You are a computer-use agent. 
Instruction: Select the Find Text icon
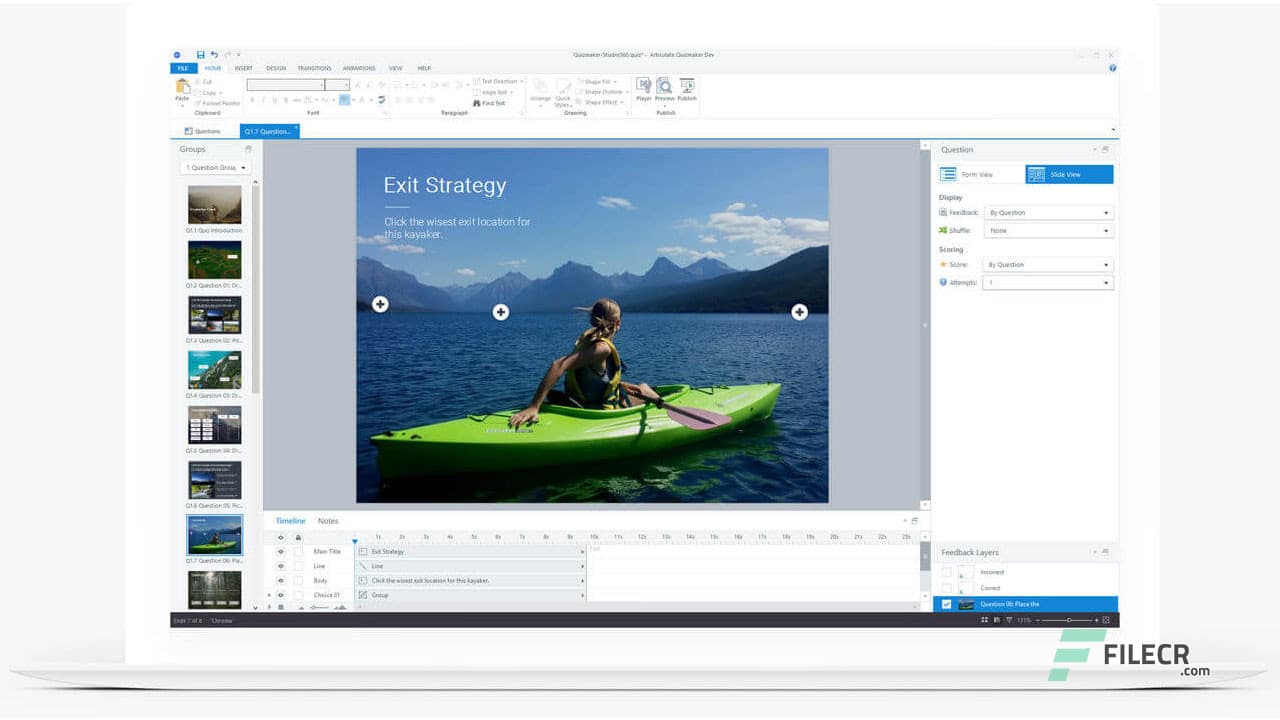[493, 103]
